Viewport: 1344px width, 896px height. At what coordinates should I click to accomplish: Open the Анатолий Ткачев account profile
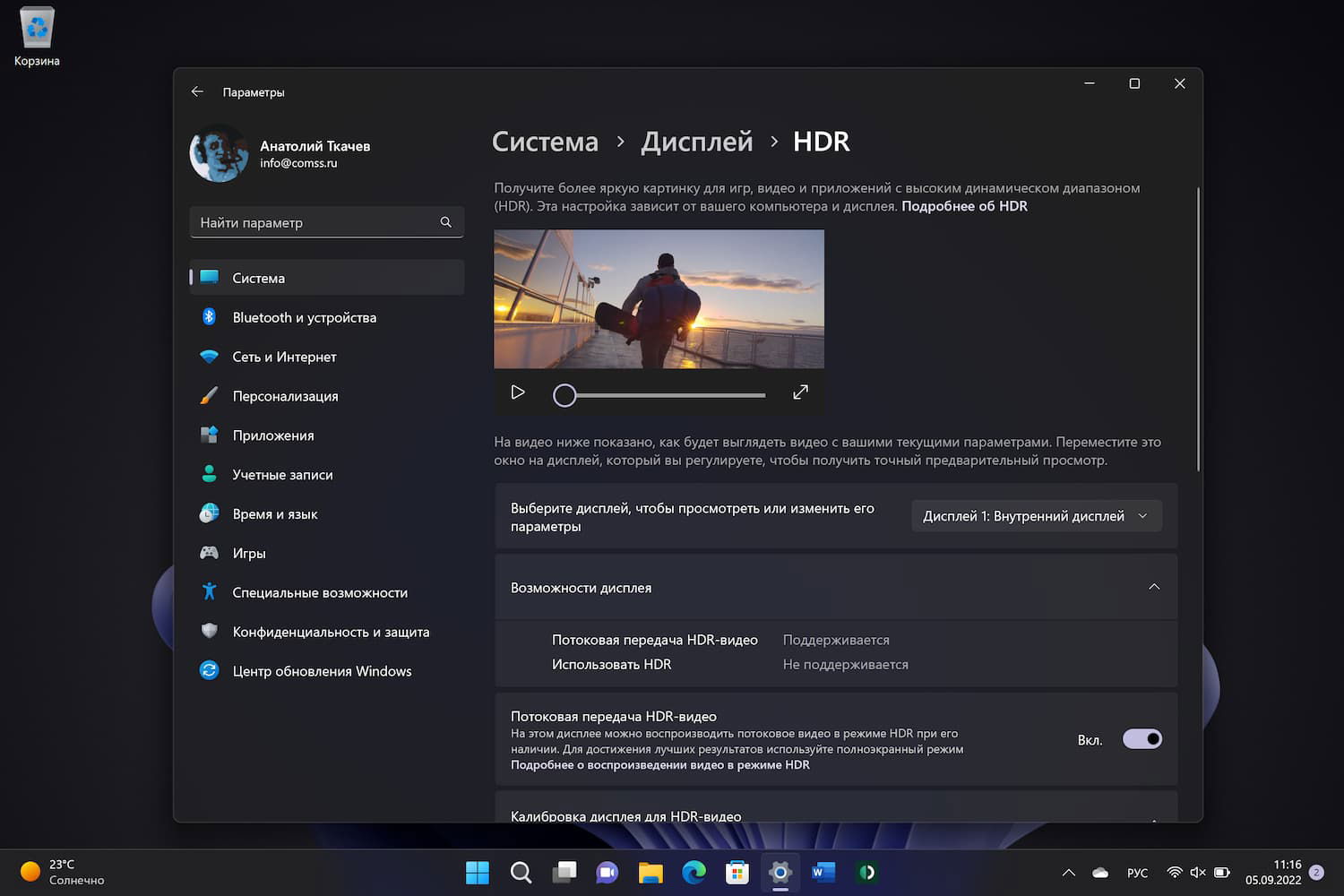click(x=280, y=153)
